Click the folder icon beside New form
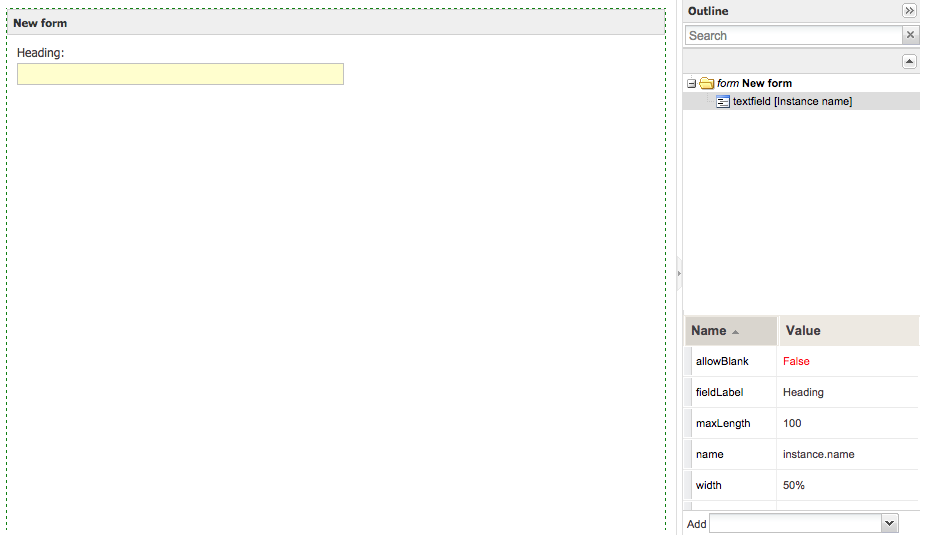This screenshot has width=933, height=543. coord(706,83)
